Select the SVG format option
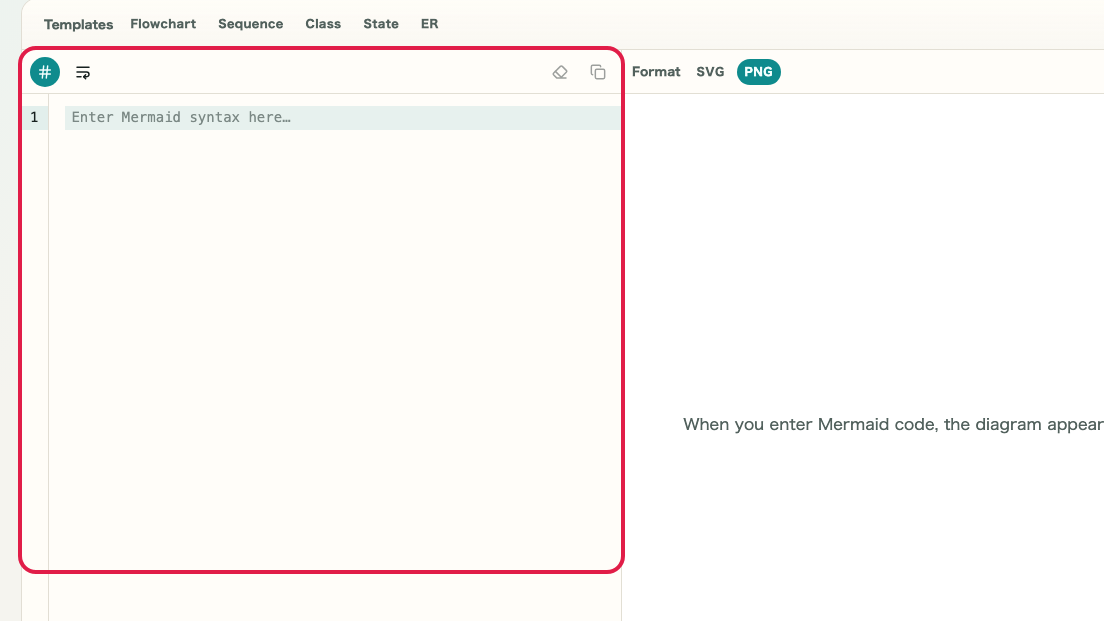1104x621 pixels. 710,72
